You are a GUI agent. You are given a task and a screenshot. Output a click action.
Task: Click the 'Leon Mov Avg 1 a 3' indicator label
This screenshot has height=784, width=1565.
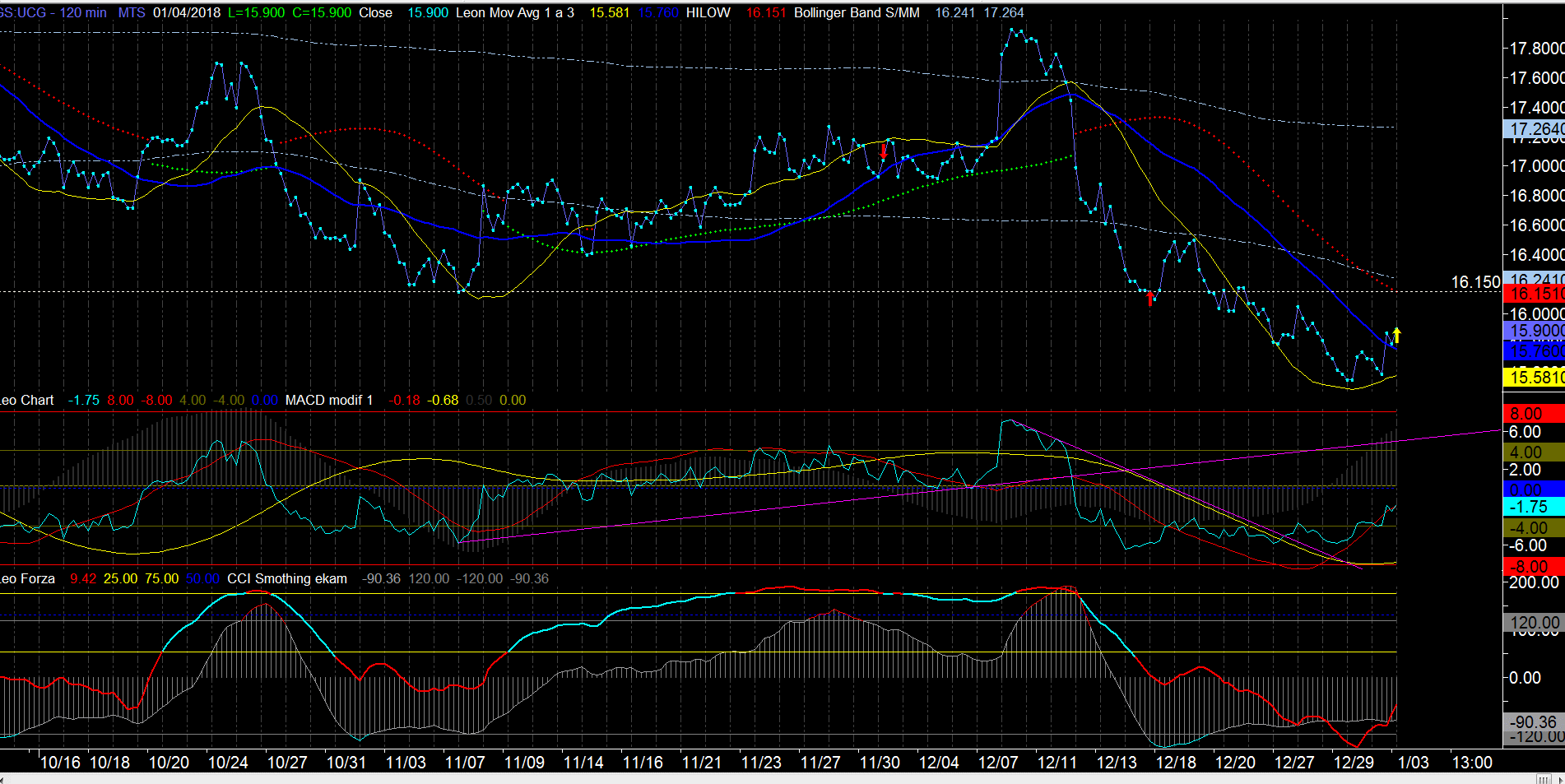tap(515, 12)
